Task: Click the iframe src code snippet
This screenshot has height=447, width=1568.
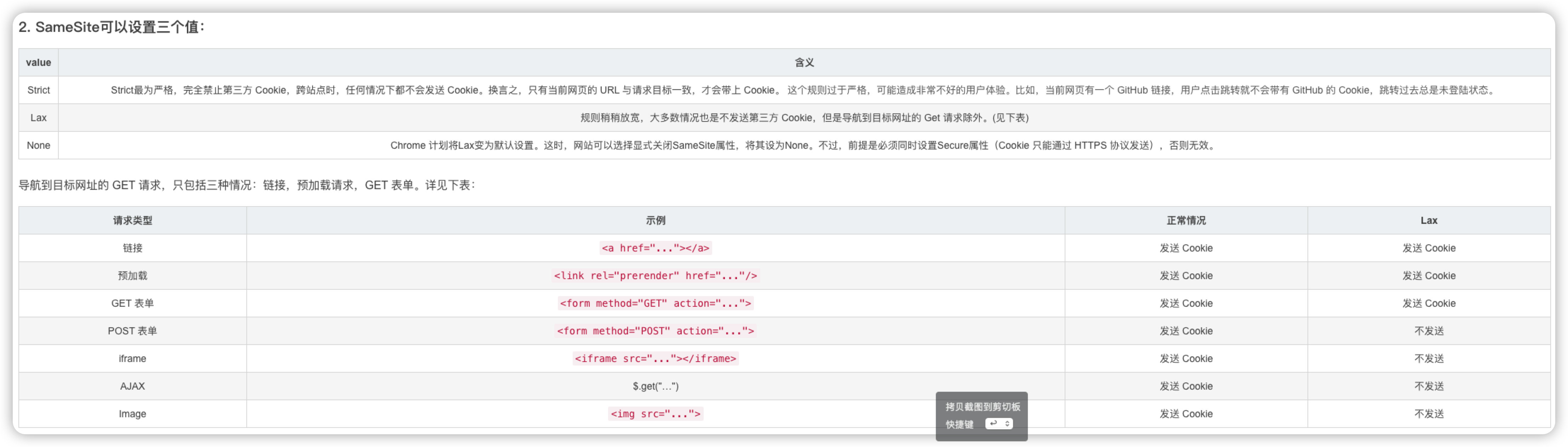Action: 655,359
